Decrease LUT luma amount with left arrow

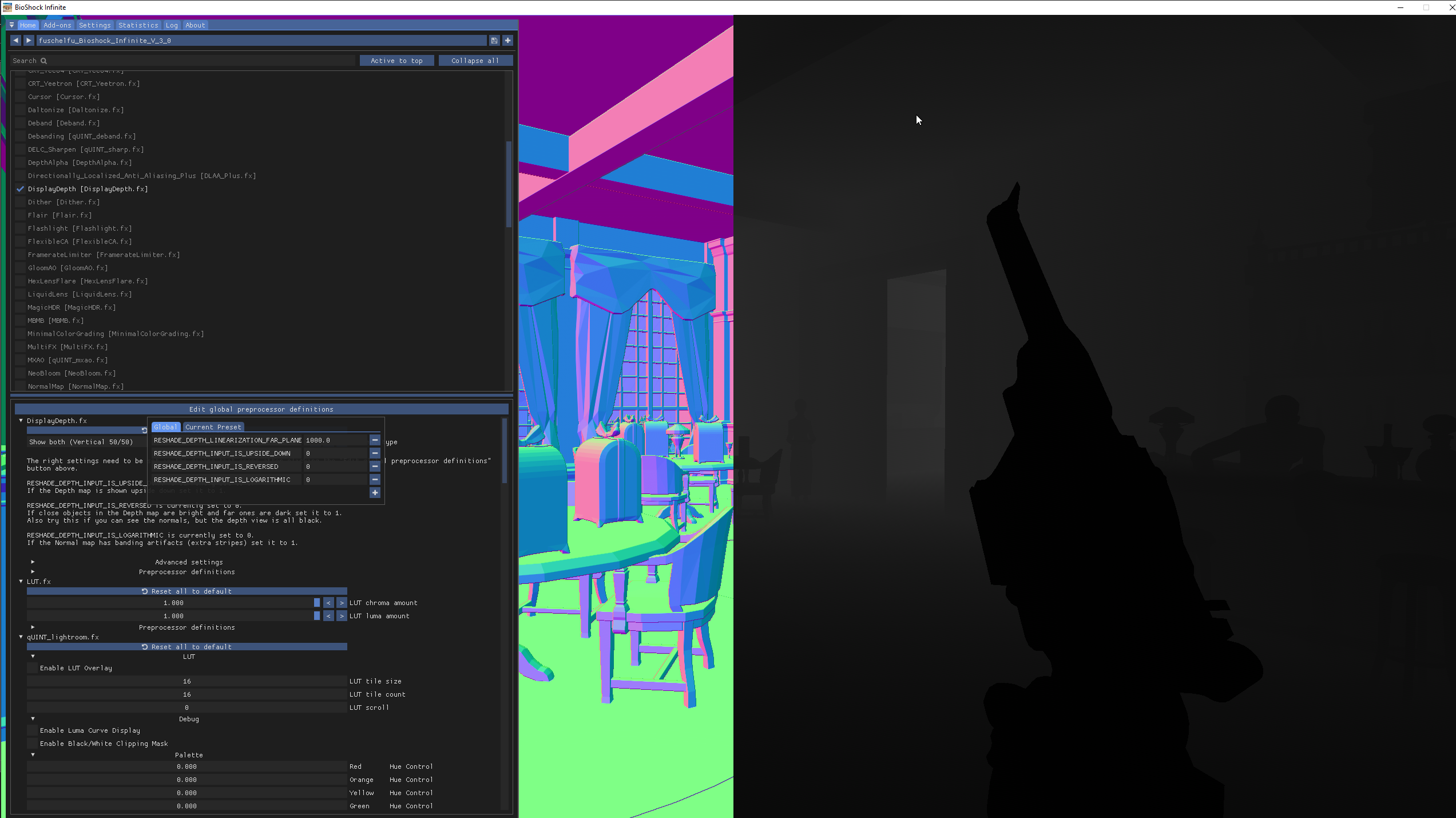click(328, 616)
